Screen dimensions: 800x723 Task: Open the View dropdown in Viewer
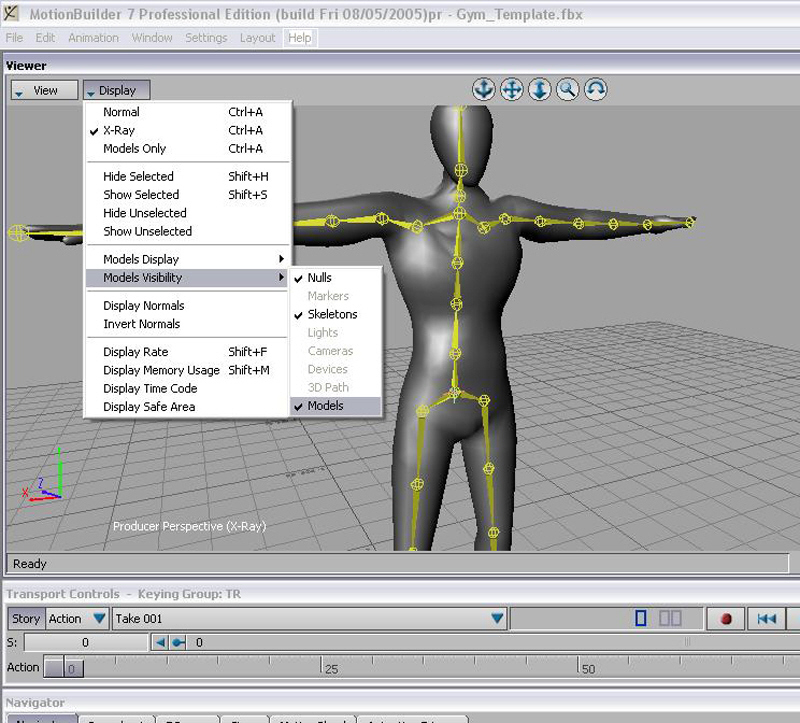(x=36, y=90)
